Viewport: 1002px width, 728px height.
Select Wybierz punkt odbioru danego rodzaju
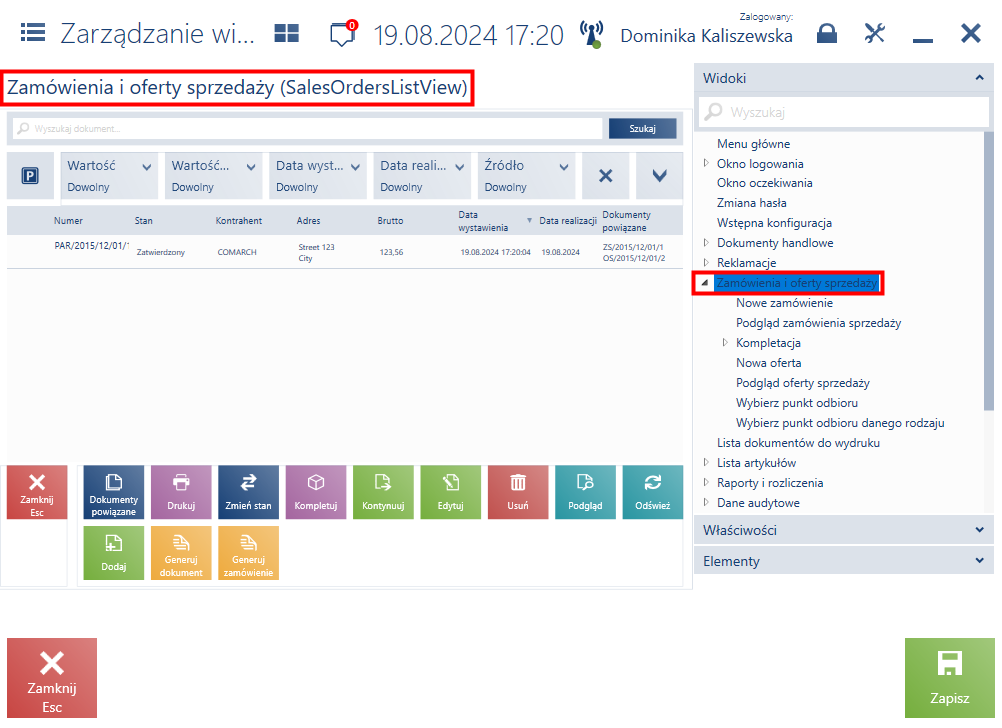point(840,423)
